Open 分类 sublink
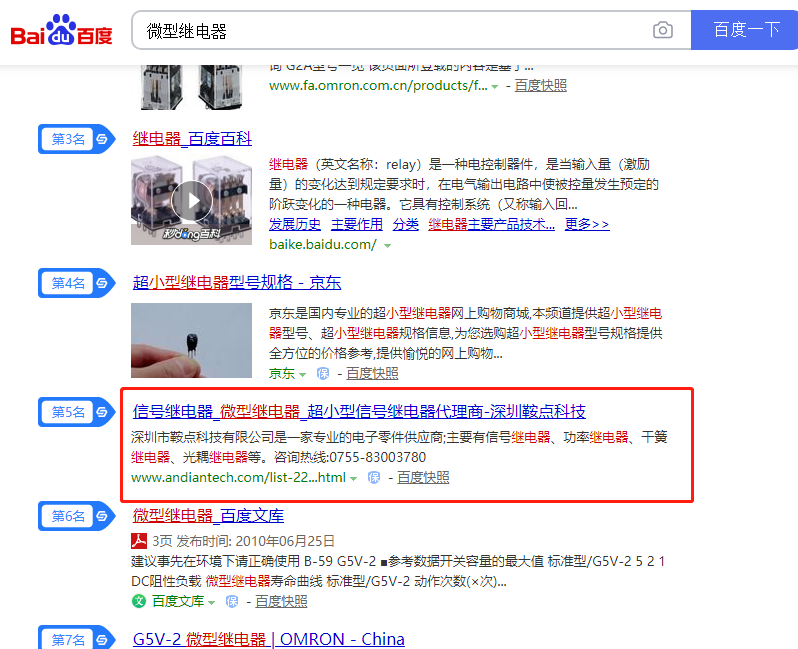This screenshot has height=649, width=798. click(x=406, y=224)
